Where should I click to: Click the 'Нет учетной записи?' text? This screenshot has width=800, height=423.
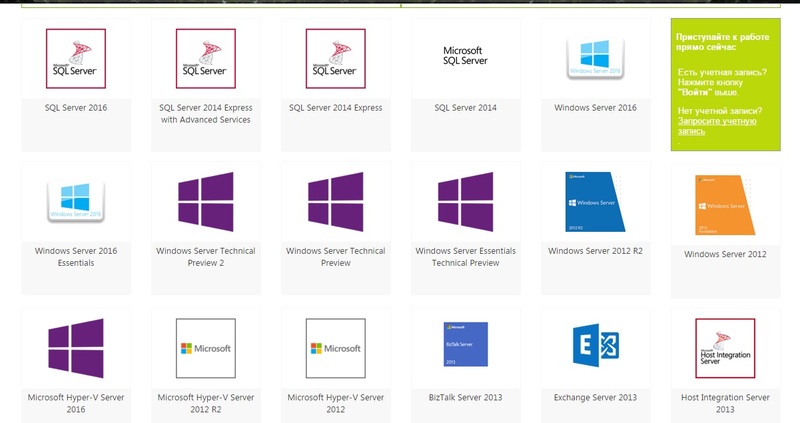pos(720,111)
